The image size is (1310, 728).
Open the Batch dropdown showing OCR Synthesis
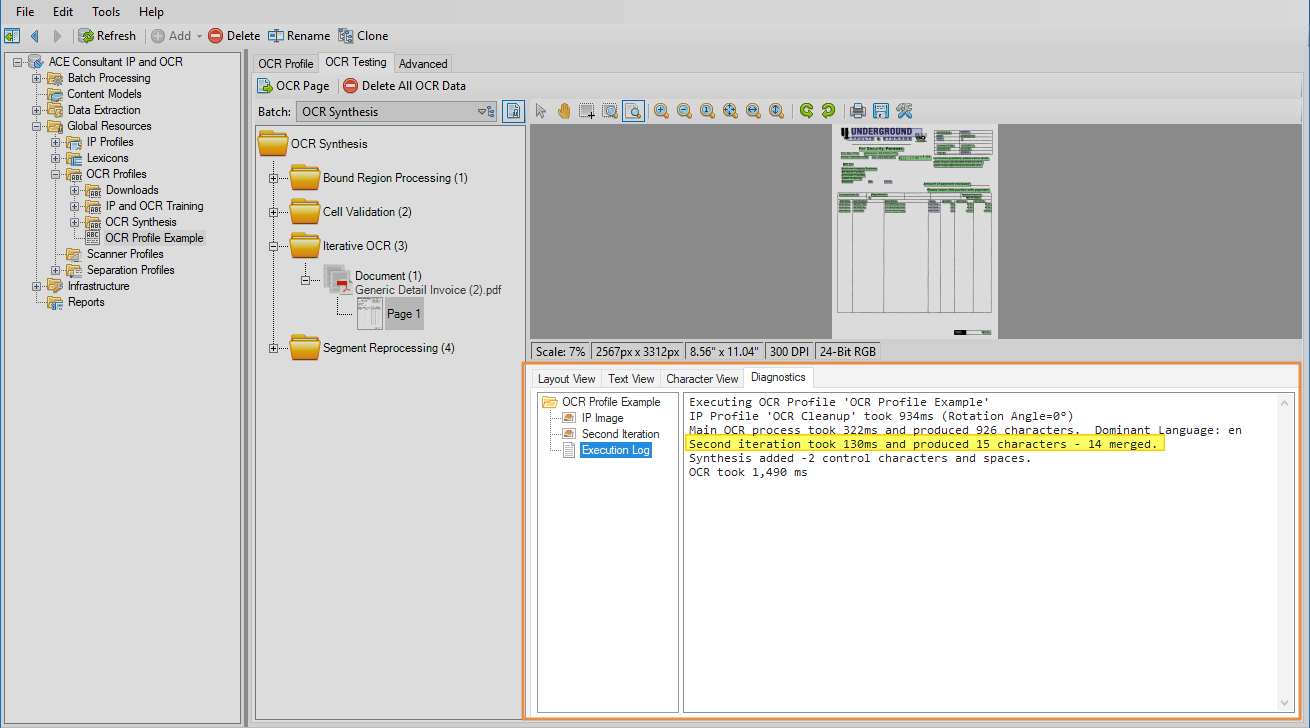(397, 112)
